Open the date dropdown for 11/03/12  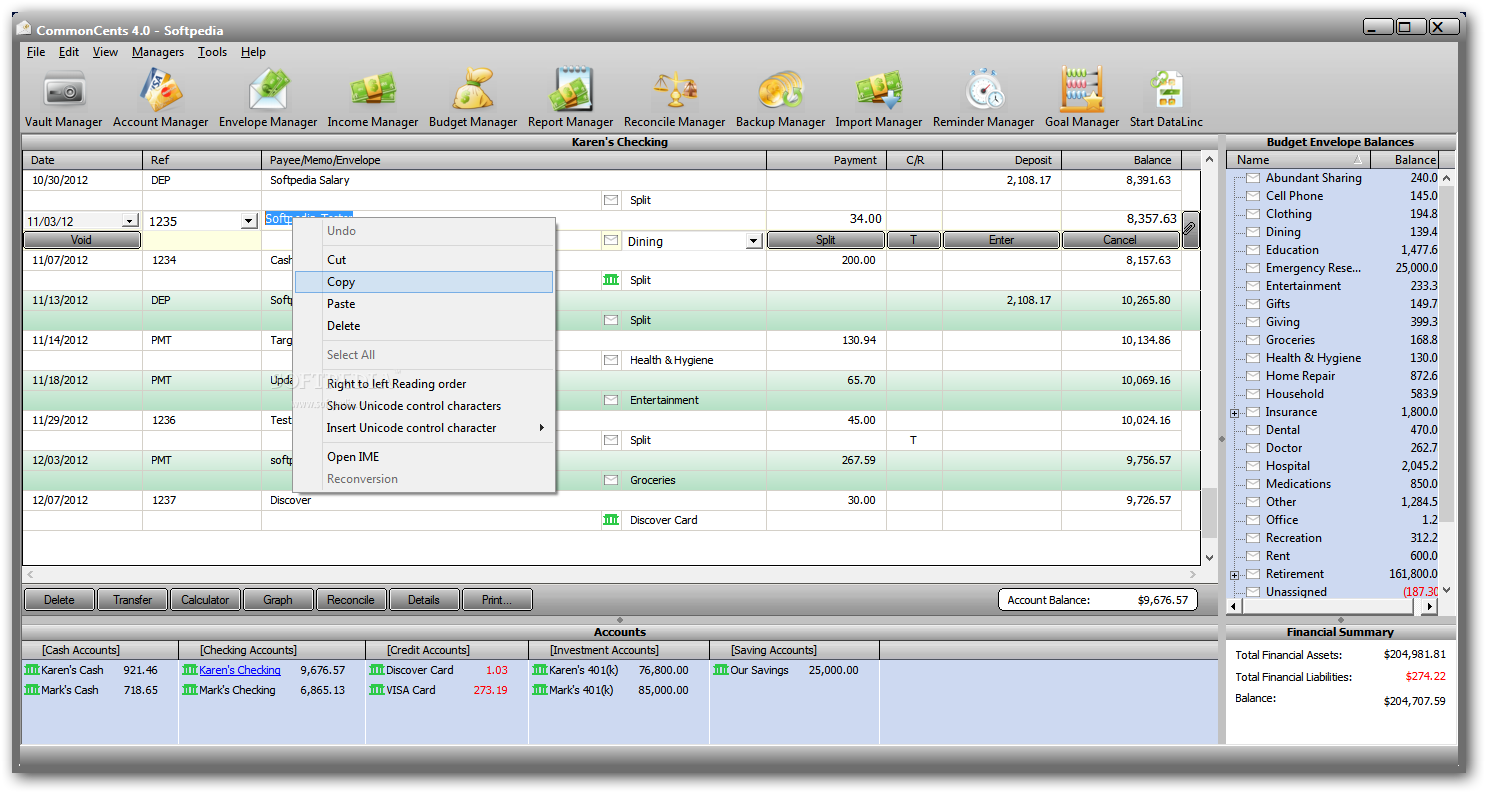(130, 221)
